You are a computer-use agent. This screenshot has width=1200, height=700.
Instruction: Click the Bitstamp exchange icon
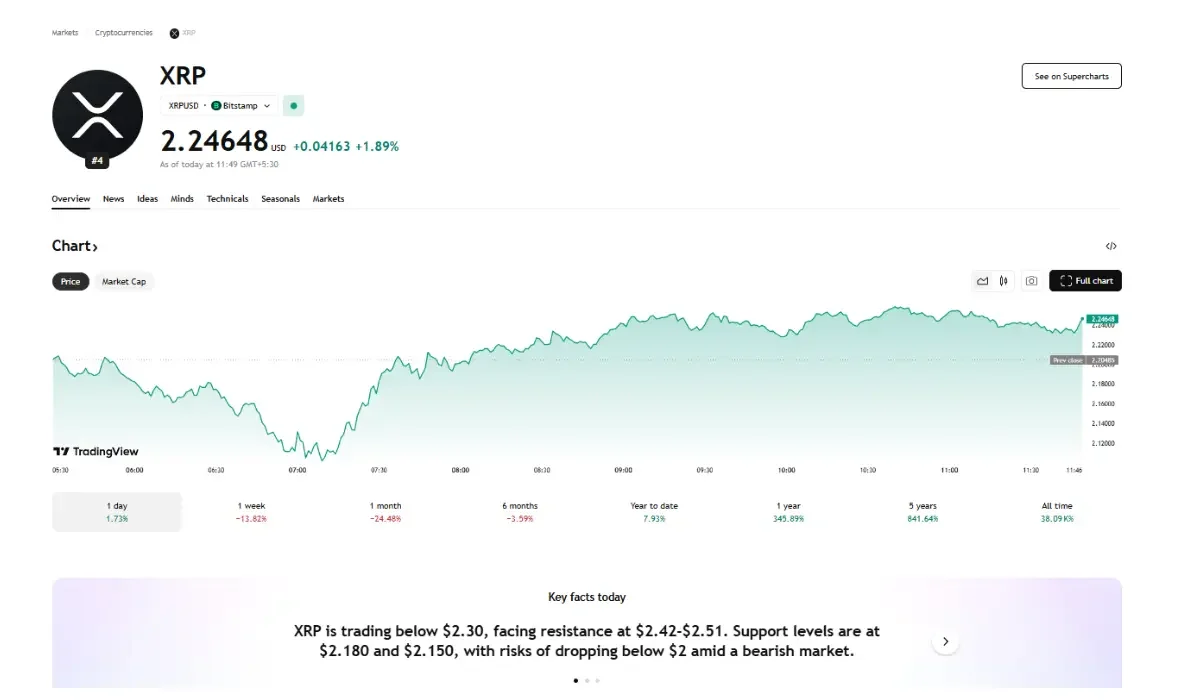click(216, 105)
